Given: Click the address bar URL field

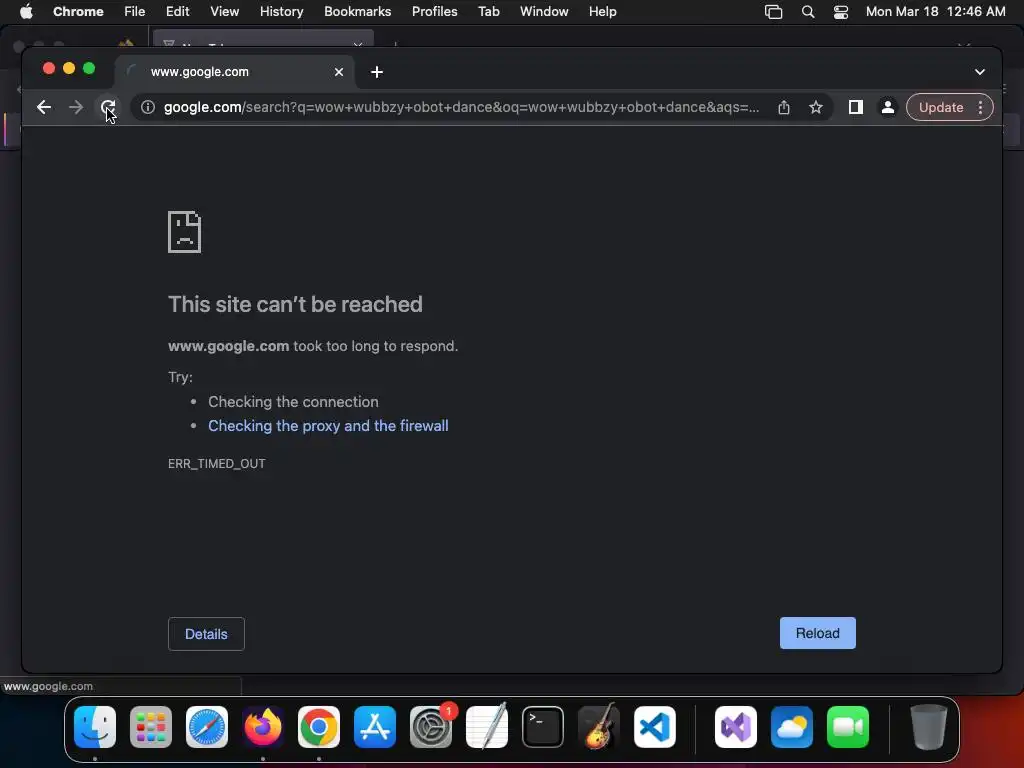Looking at the screenshot, I should pyautogui.click(x=461, y=107).
